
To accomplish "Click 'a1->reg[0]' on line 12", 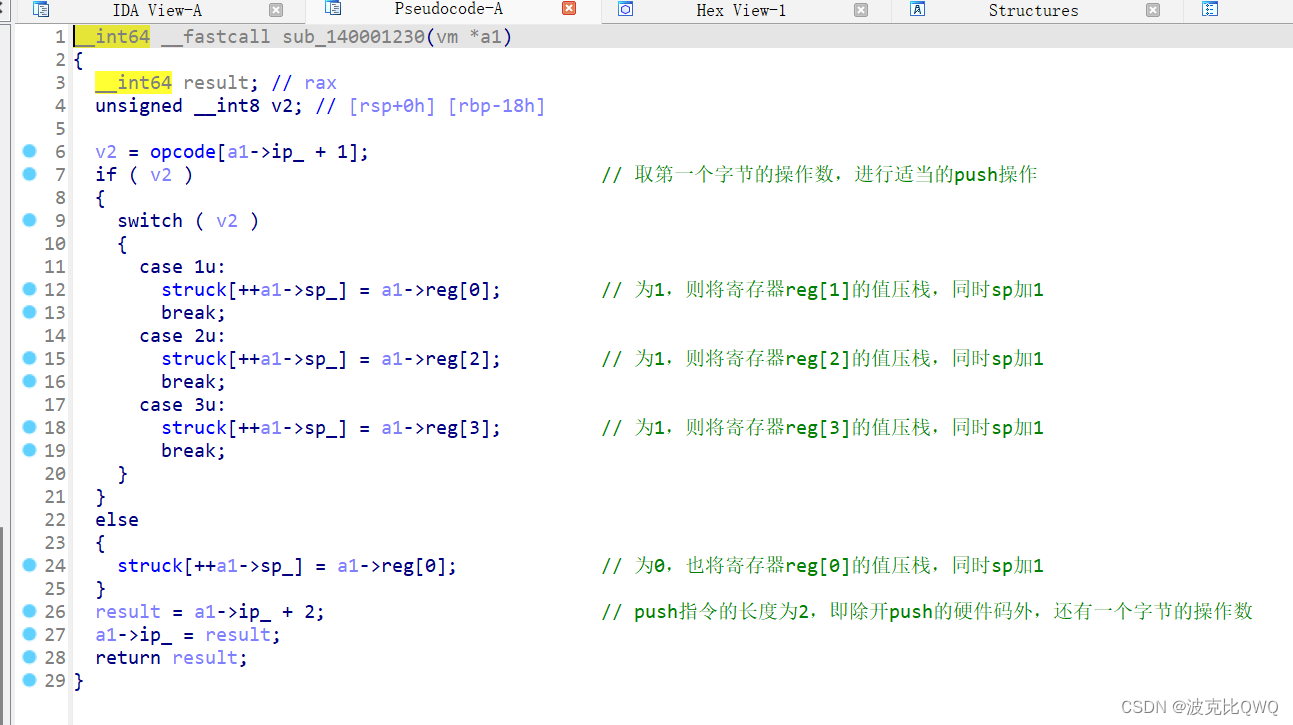I will pos(436,290).
